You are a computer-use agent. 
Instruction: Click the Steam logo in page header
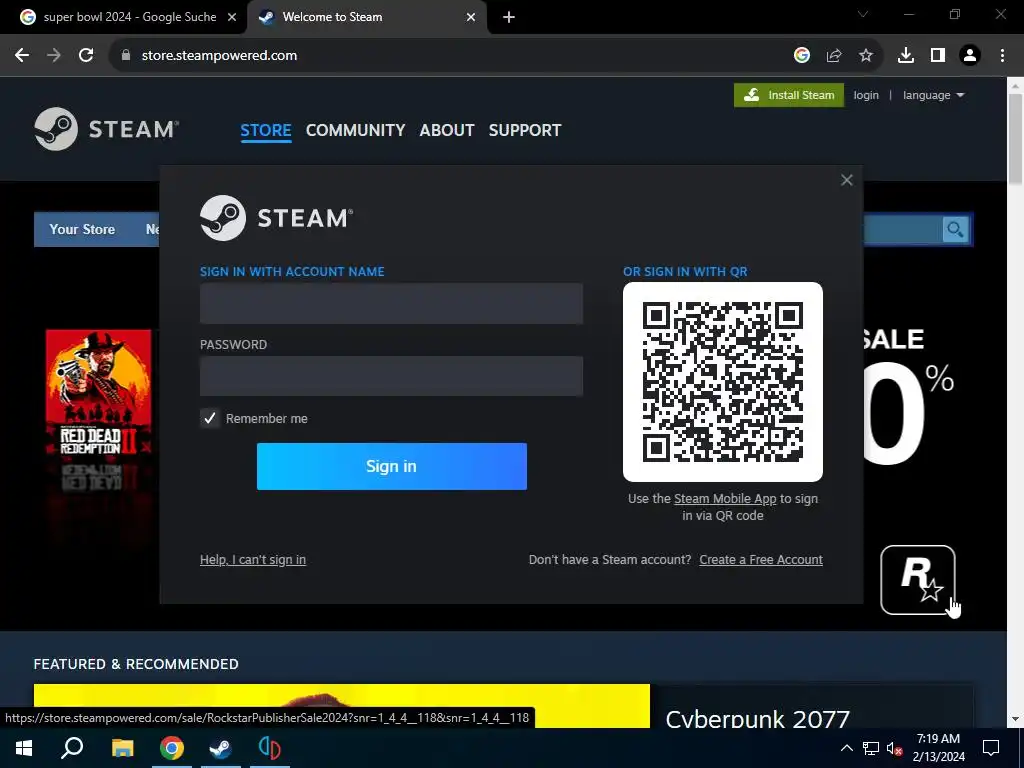click(106, 129)
